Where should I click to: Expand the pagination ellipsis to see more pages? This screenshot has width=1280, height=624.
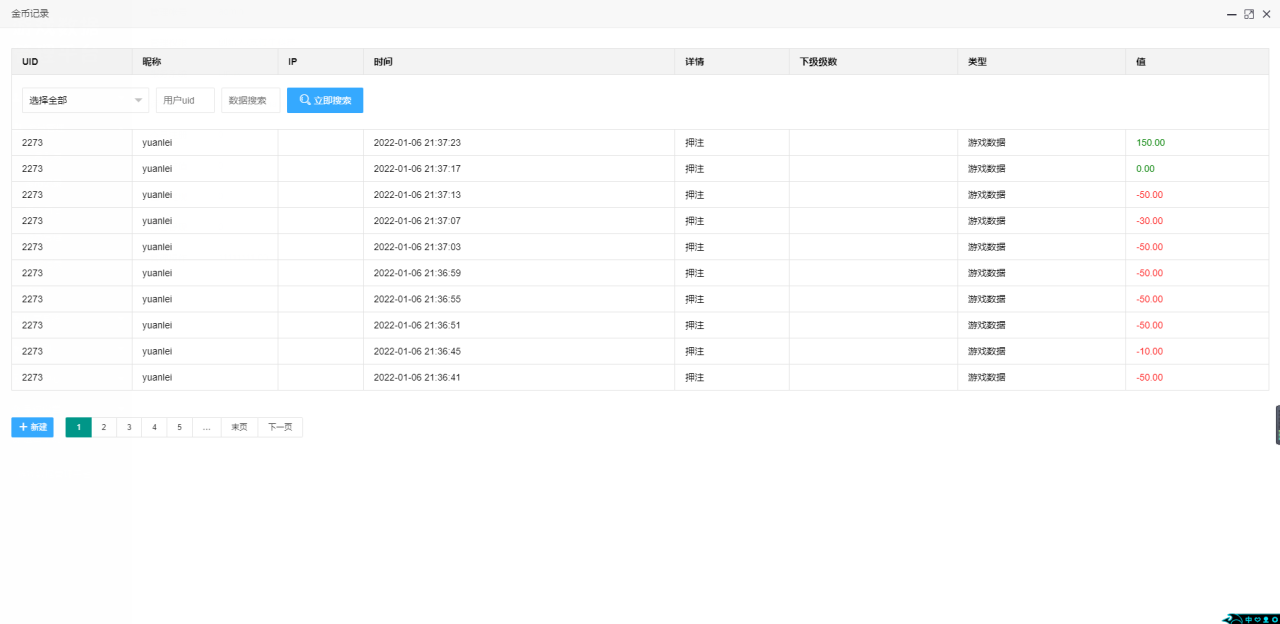(x=206, y=427)
